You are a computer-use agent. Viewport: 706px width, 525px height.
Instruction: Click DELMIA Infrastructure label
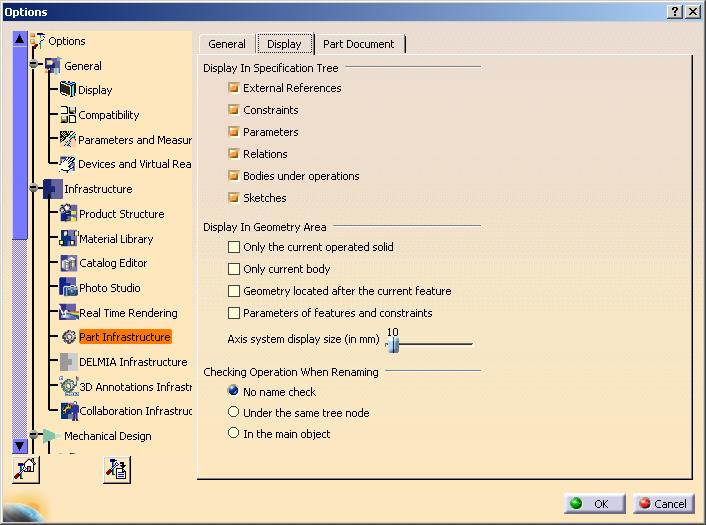click(133, 362)
